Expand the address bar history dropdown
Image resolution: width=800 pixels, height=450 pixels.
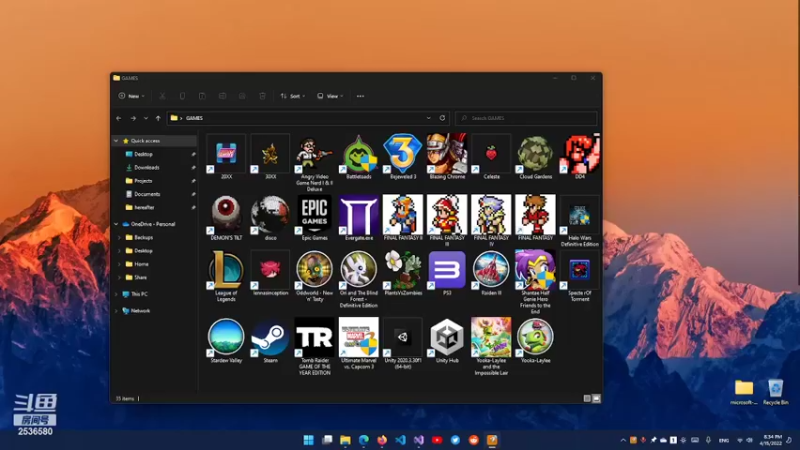pos(429,118)
